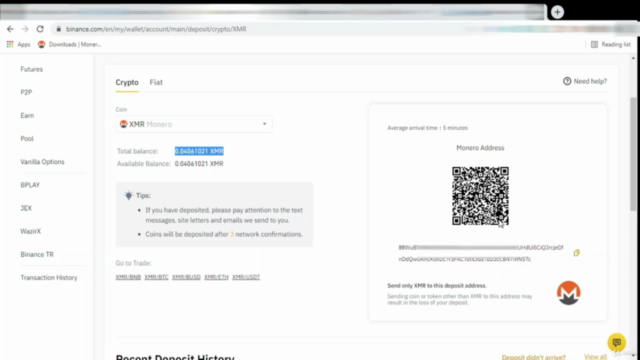This screenshot has height=360, width=640.
Task: Click the browser forward arrow
Action: 25,29
